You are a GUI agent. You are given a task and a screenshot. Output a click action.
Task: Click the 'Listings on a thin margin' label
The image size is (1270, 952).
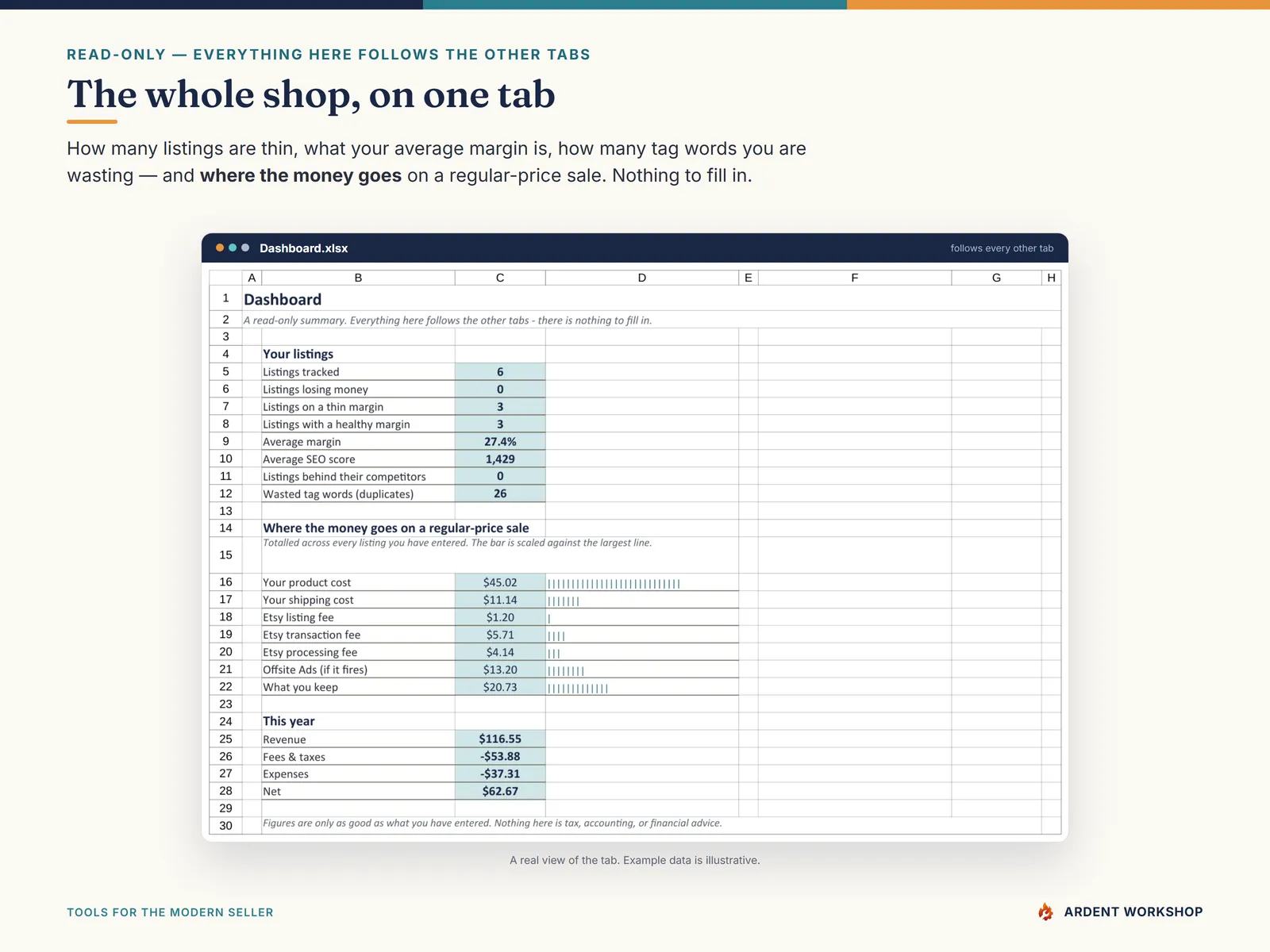pyautogui.click(x=323, y=407)
